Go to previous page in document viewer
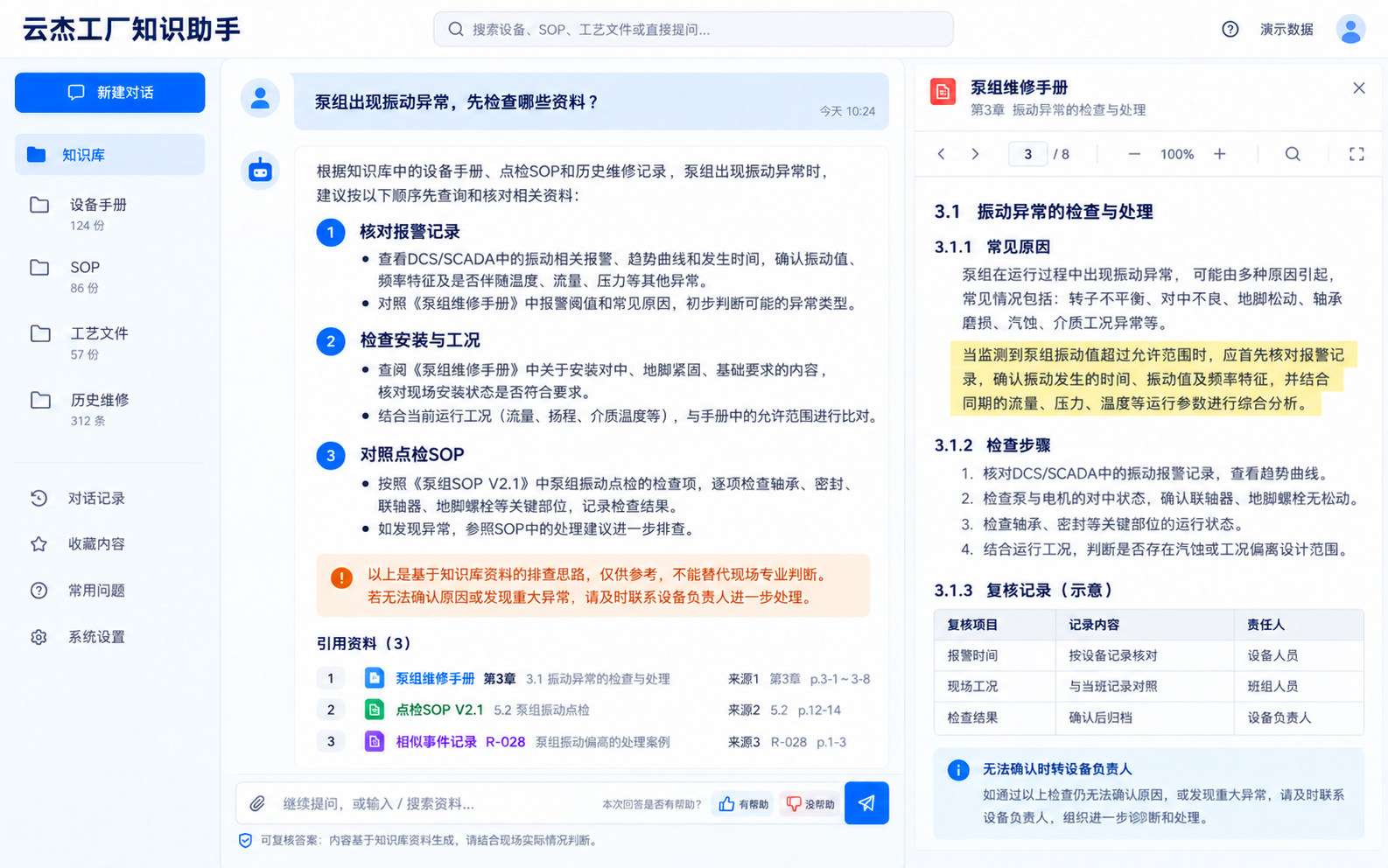 942,154
